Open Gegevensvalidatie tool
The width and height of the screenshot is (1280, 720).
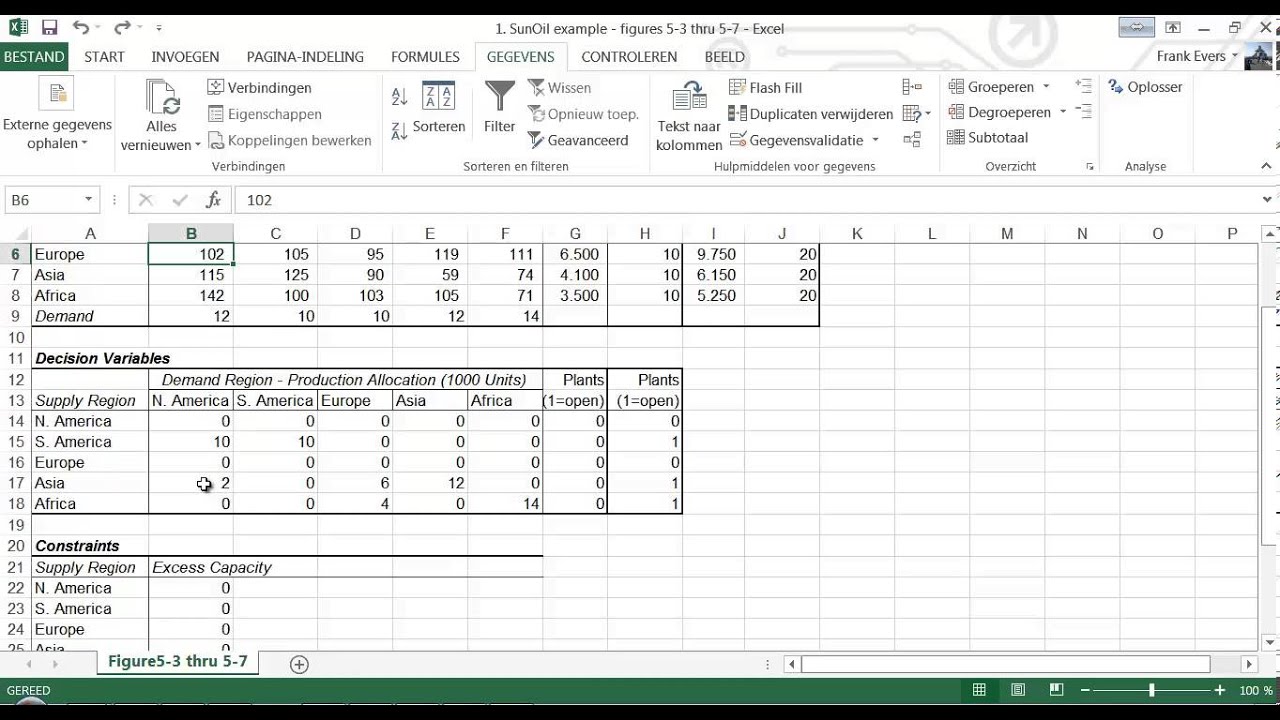pyautogui.click(x=796, y=140)
